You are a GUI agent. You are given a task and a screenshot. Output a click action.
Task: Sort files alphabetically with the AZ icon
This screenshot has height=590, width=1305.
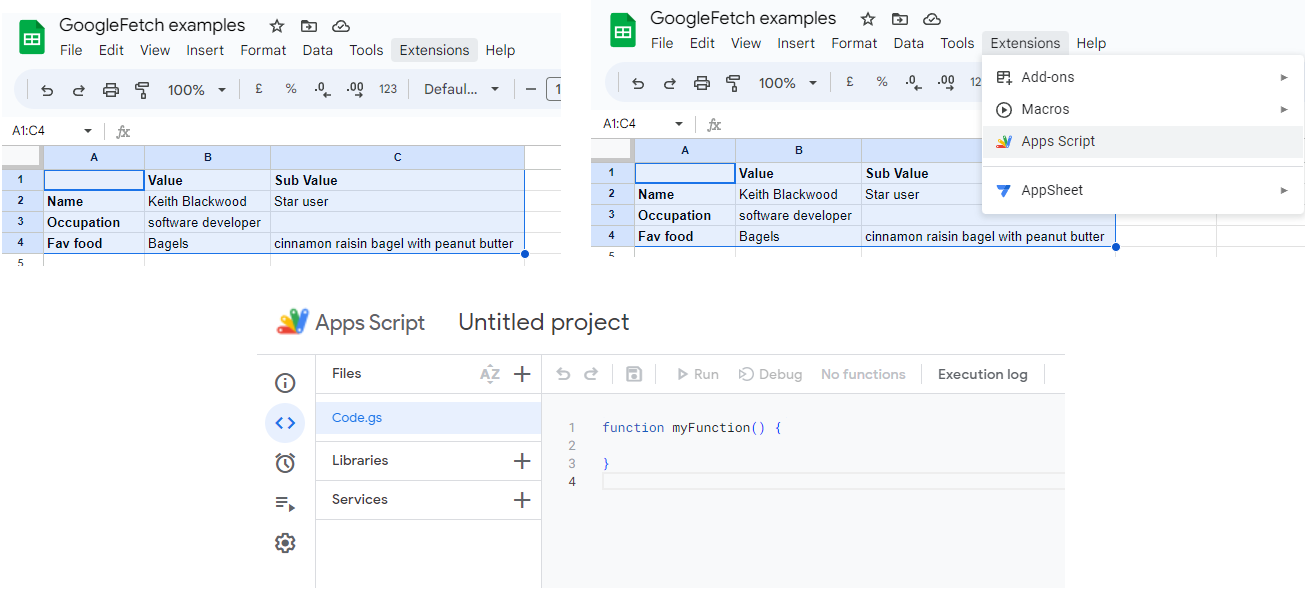490,374
